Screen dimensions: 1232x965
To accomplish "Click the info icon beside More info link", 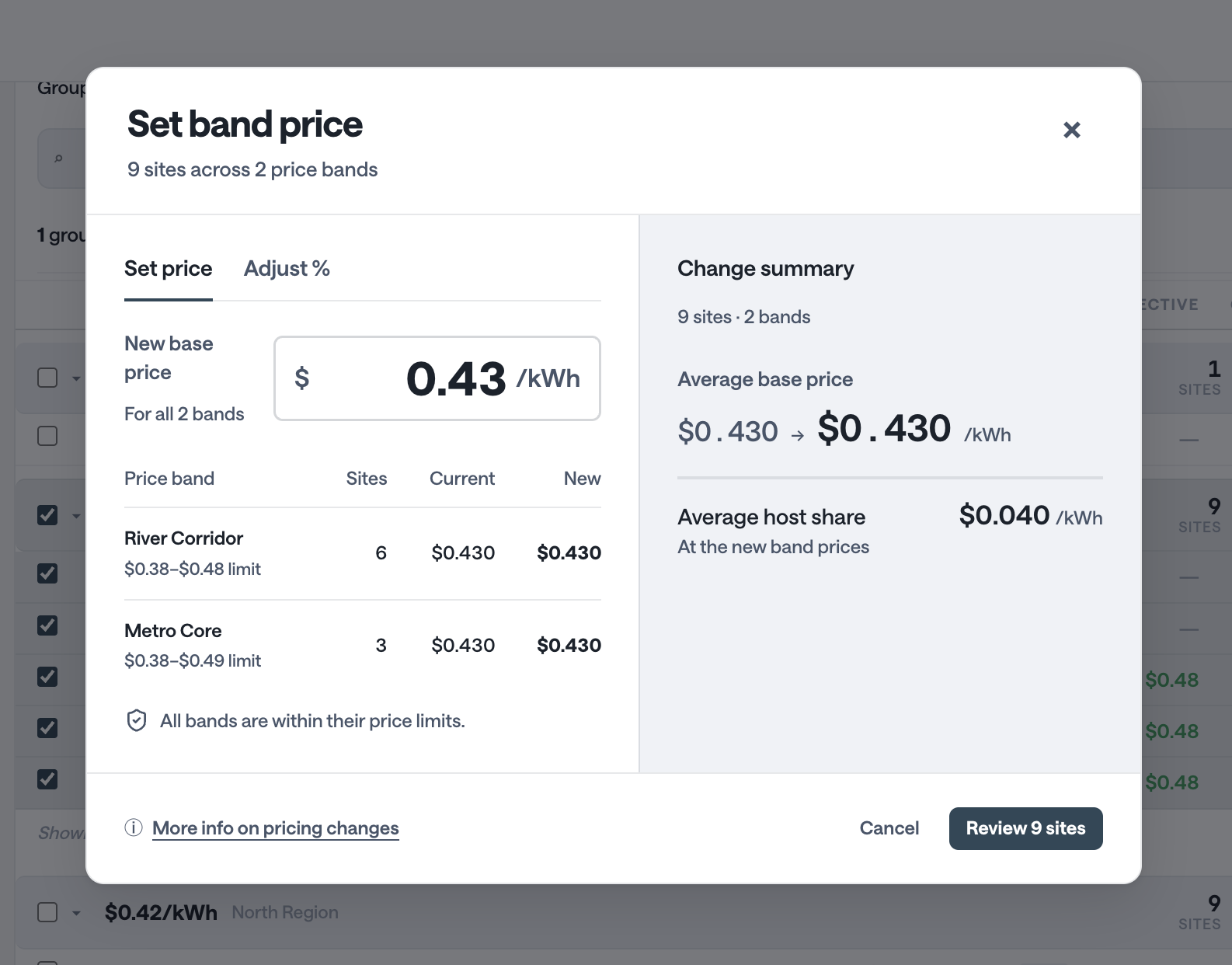I will pos(134,827).
